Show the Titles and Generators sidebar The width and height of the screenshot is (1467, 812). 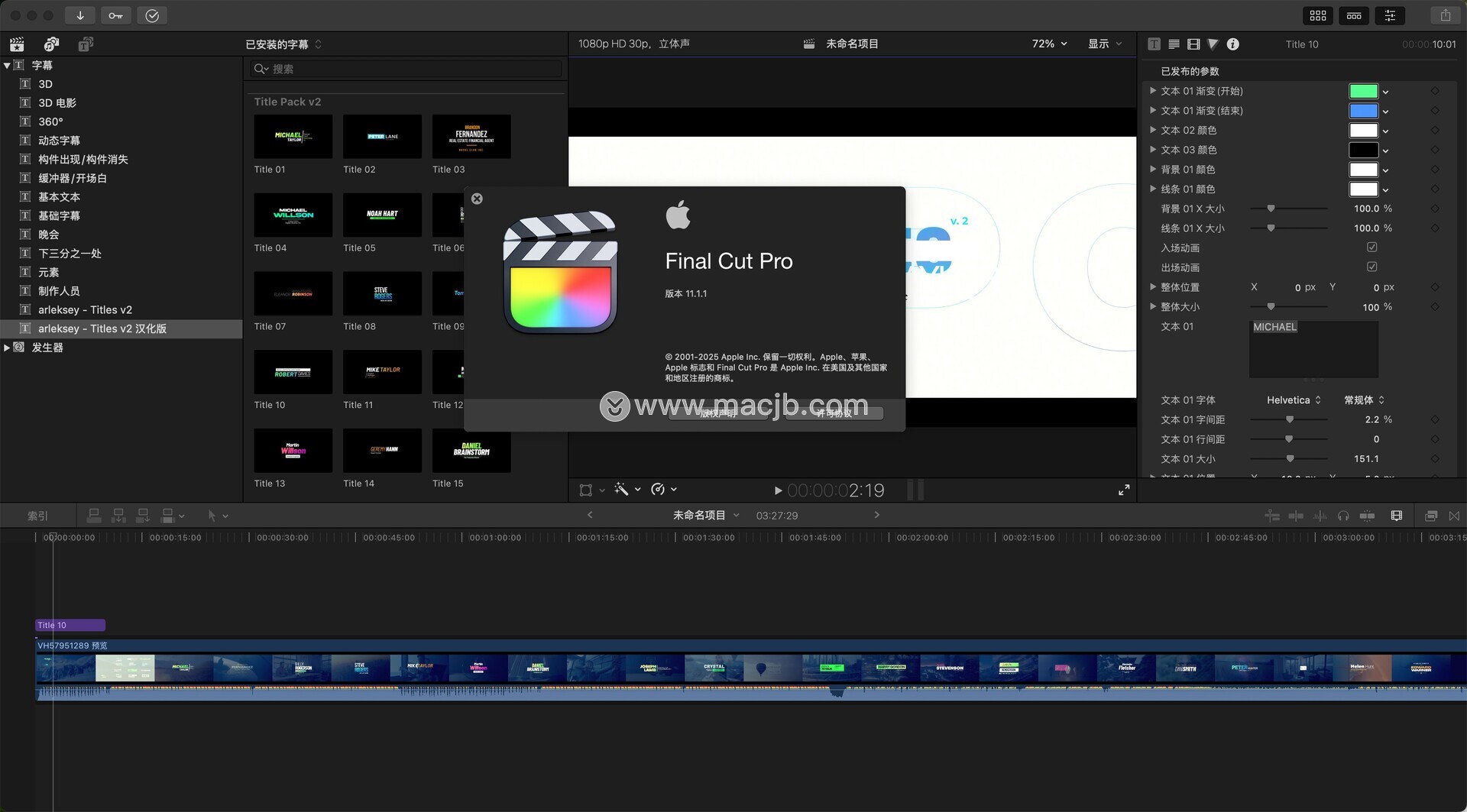tap(86, 44)
